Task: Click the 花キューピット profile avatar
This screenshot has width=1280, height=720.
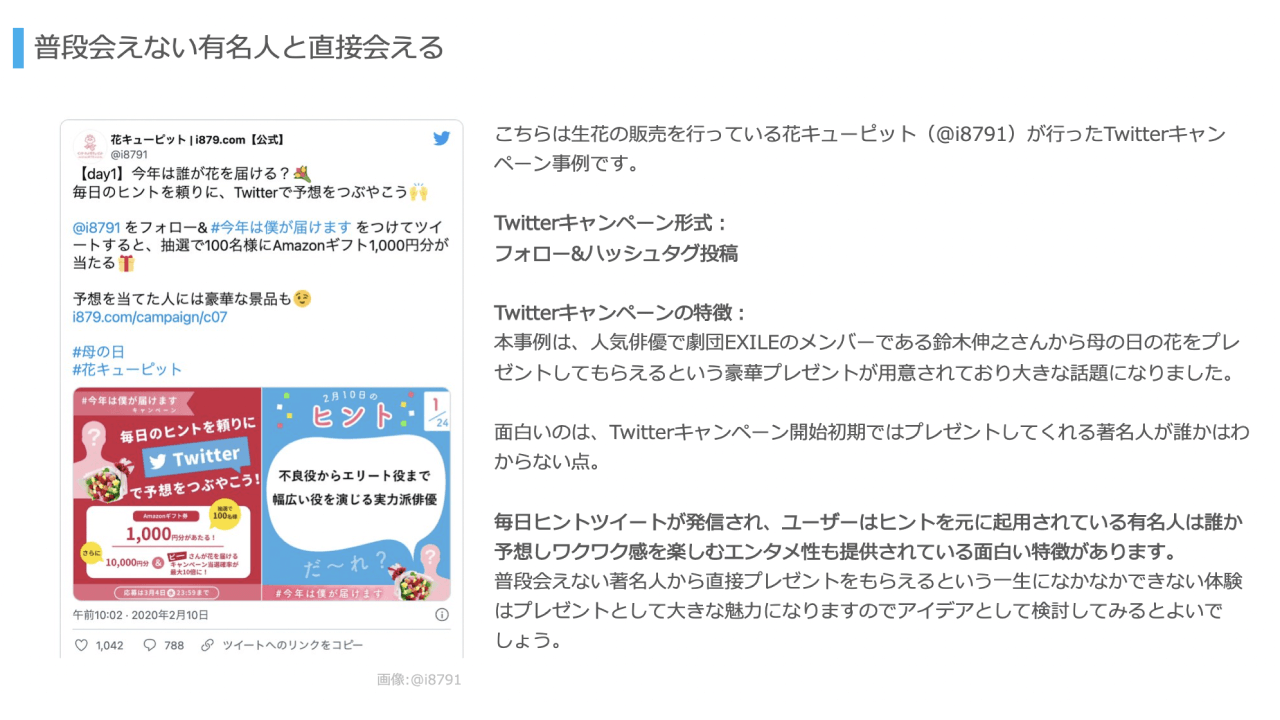Action: click(x=89, y=146)
